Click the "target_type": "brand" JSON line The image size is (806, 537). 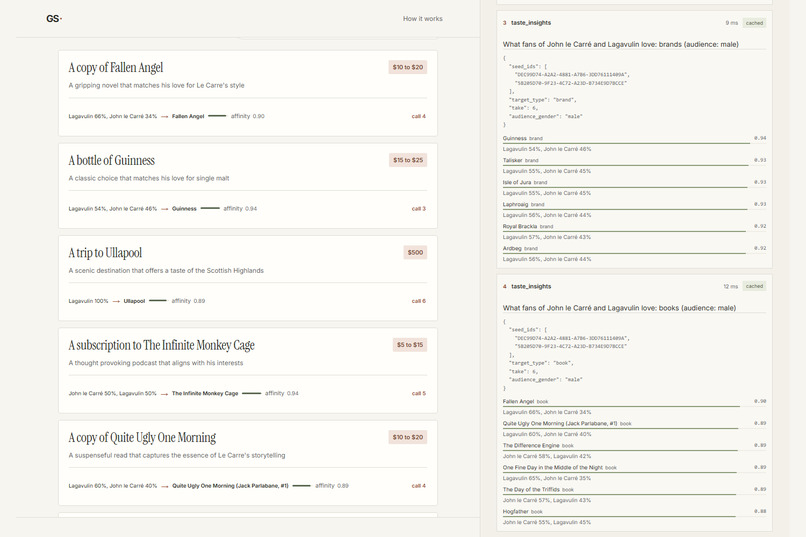point(542,100)
